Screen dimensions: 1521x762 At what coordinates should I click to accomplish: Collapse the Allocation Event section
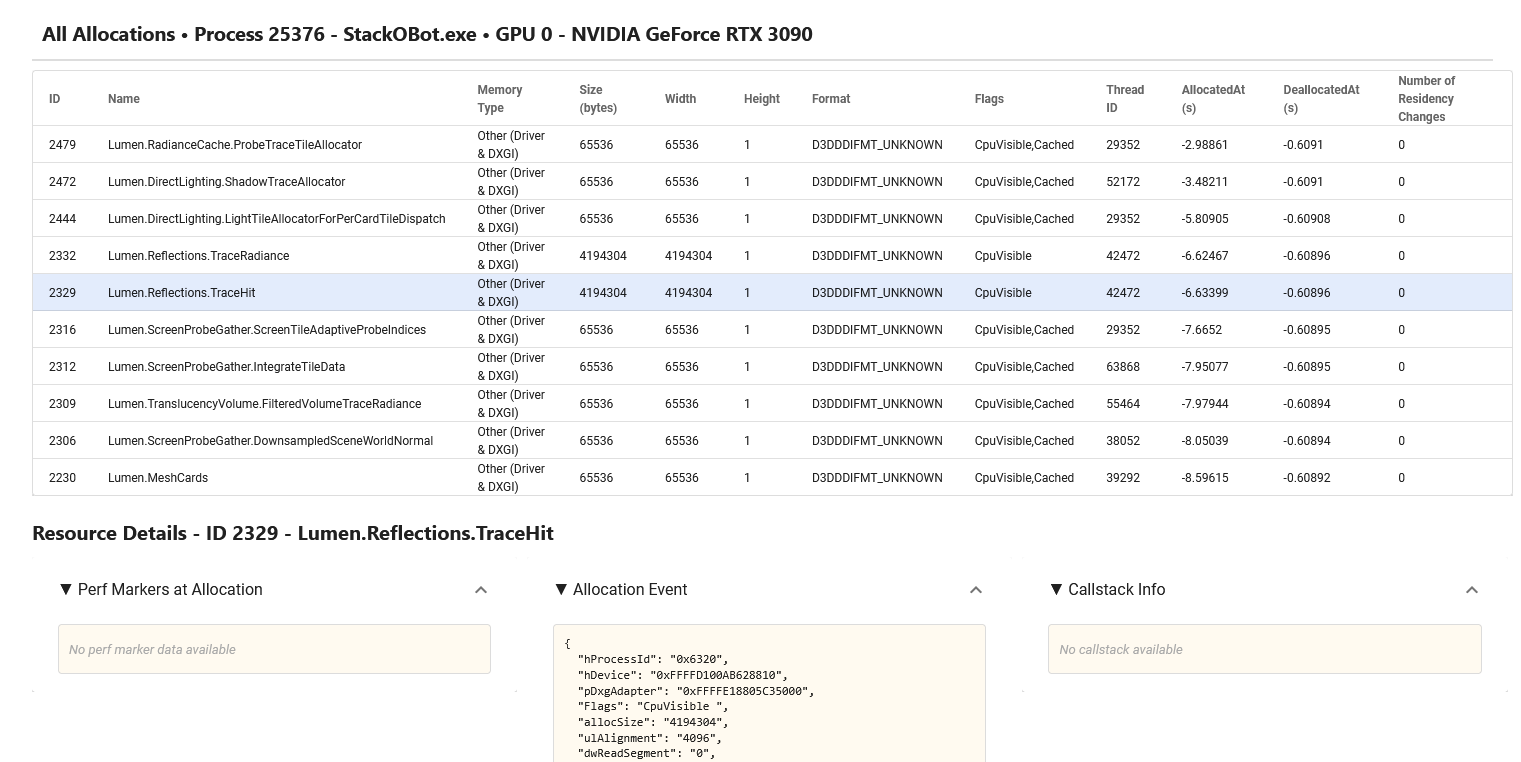pos(976,590)
